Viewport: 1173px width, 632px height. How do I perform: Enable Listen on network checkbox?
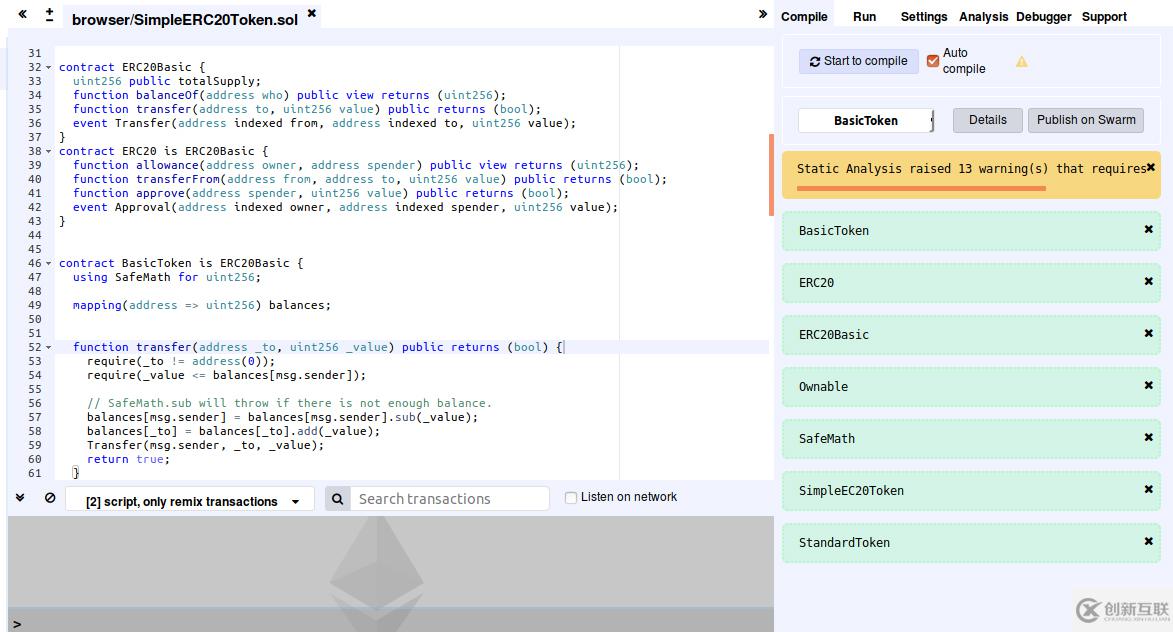click(571, 498)
